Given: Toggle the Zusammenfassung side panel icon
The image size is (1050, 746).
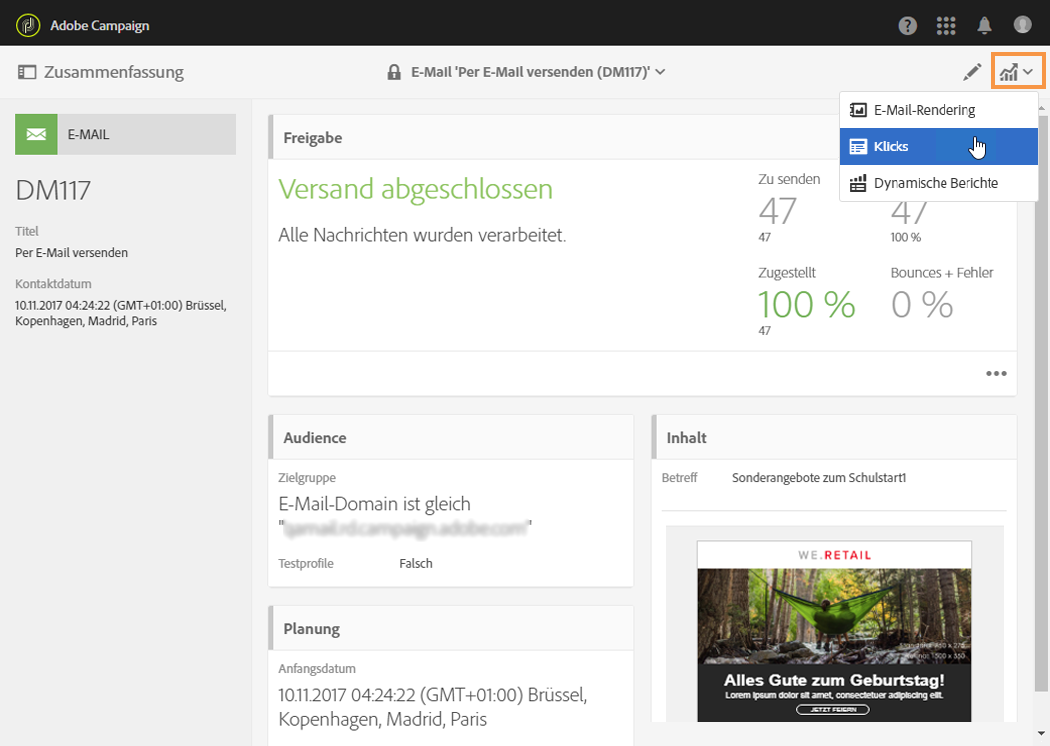Looking at the screenshot, I should click(x=27, y=72).
